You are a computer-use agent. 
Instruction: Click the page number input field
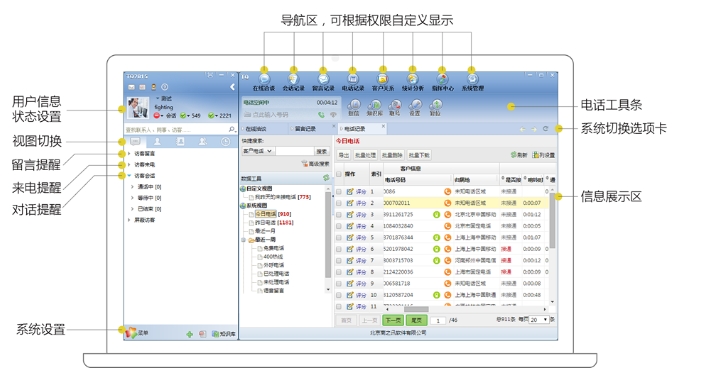438,320
